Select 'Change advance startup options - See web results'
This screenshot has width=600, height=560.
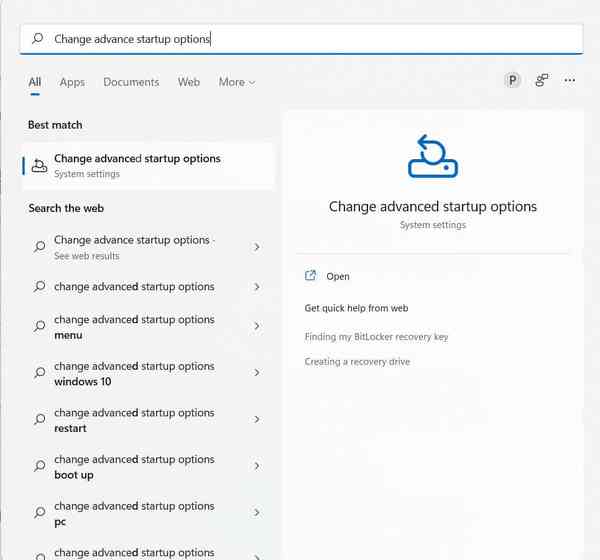tap(148, 247)
